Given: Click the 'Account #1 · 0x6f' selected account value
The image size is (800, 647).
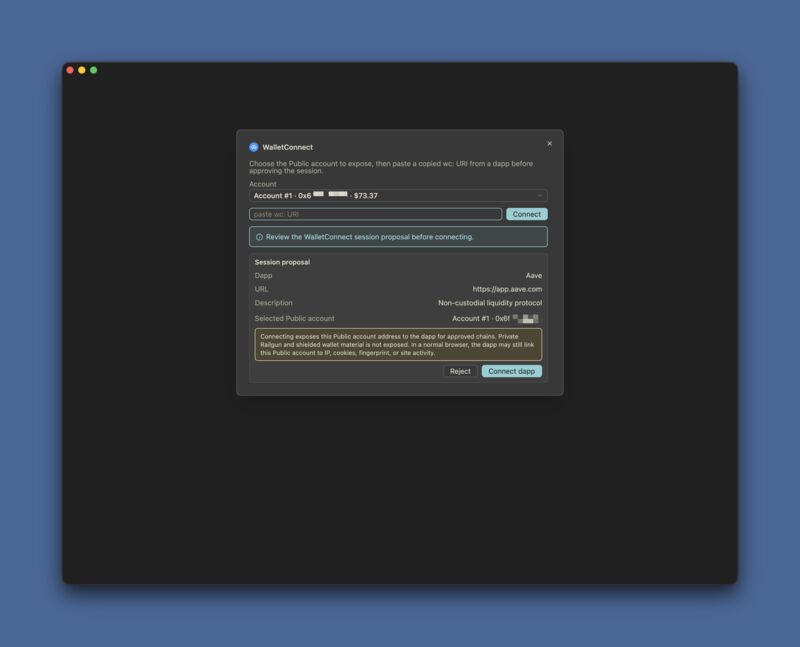Looking at the screenshot, I should coord(495,318).
